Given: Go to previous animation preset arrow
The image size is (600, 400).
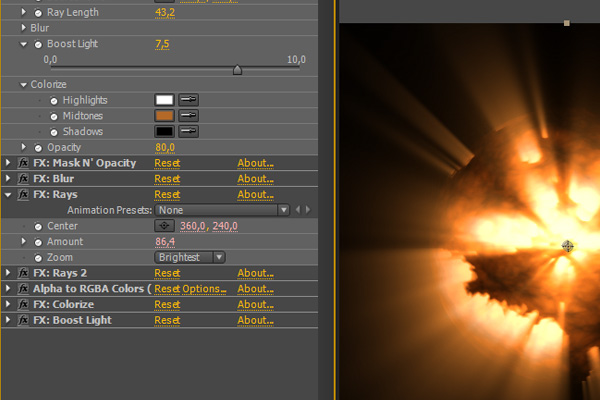Looking at the screenshot, I should tap(298, 210).
